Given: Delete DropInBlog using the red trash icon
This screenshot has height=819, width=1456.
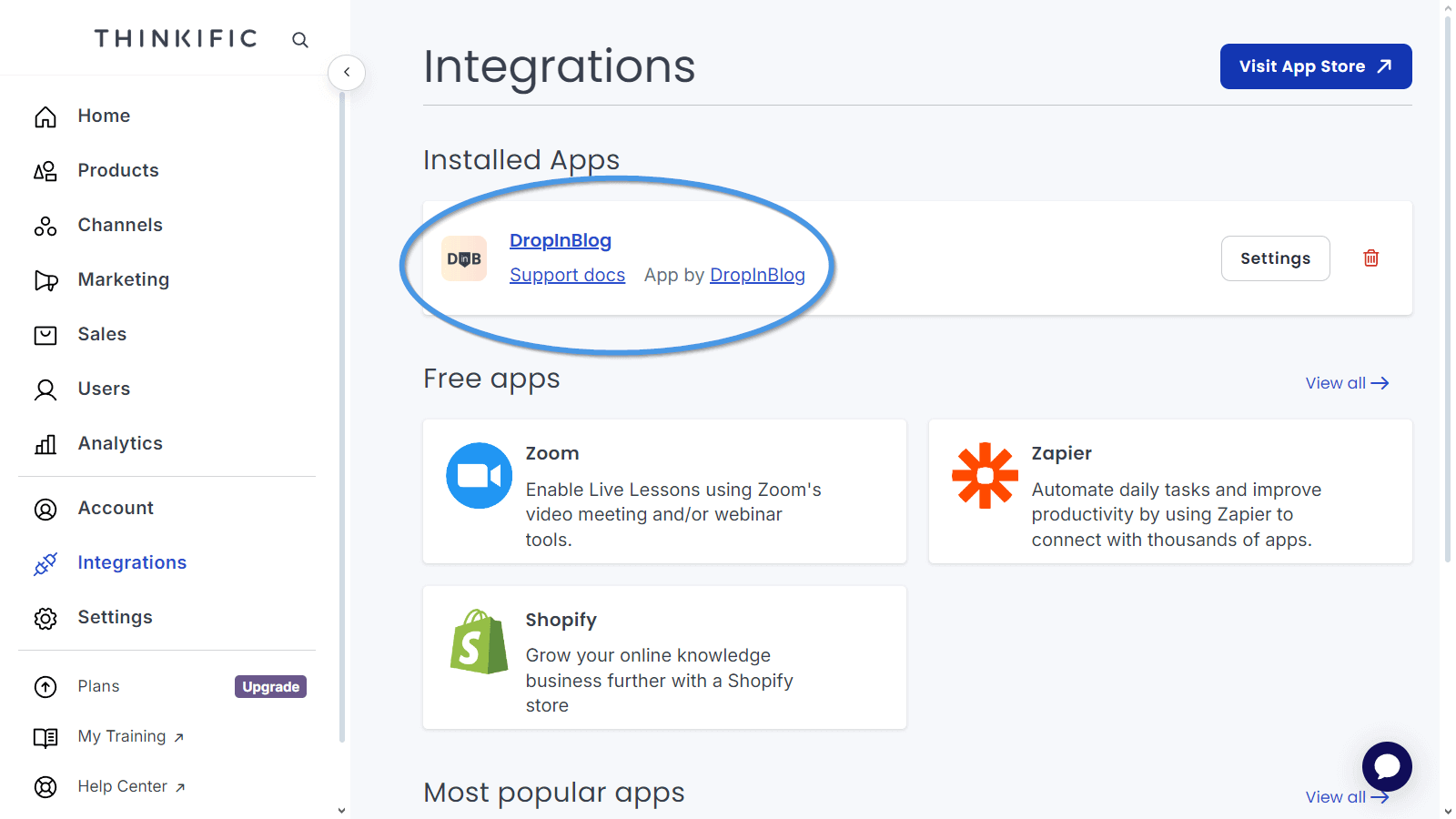Looking at the screenshot, I should tap(1371, 258).
